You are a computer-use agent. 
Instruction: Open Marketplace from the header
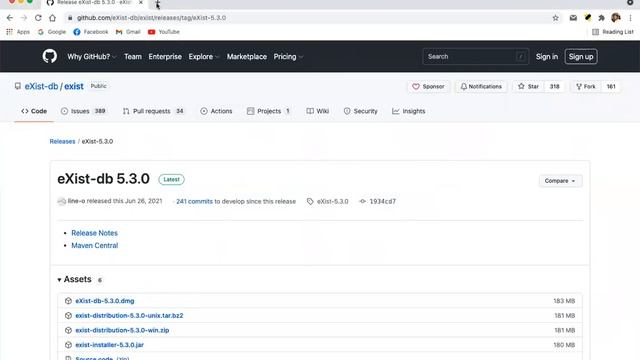pos(247,57)
